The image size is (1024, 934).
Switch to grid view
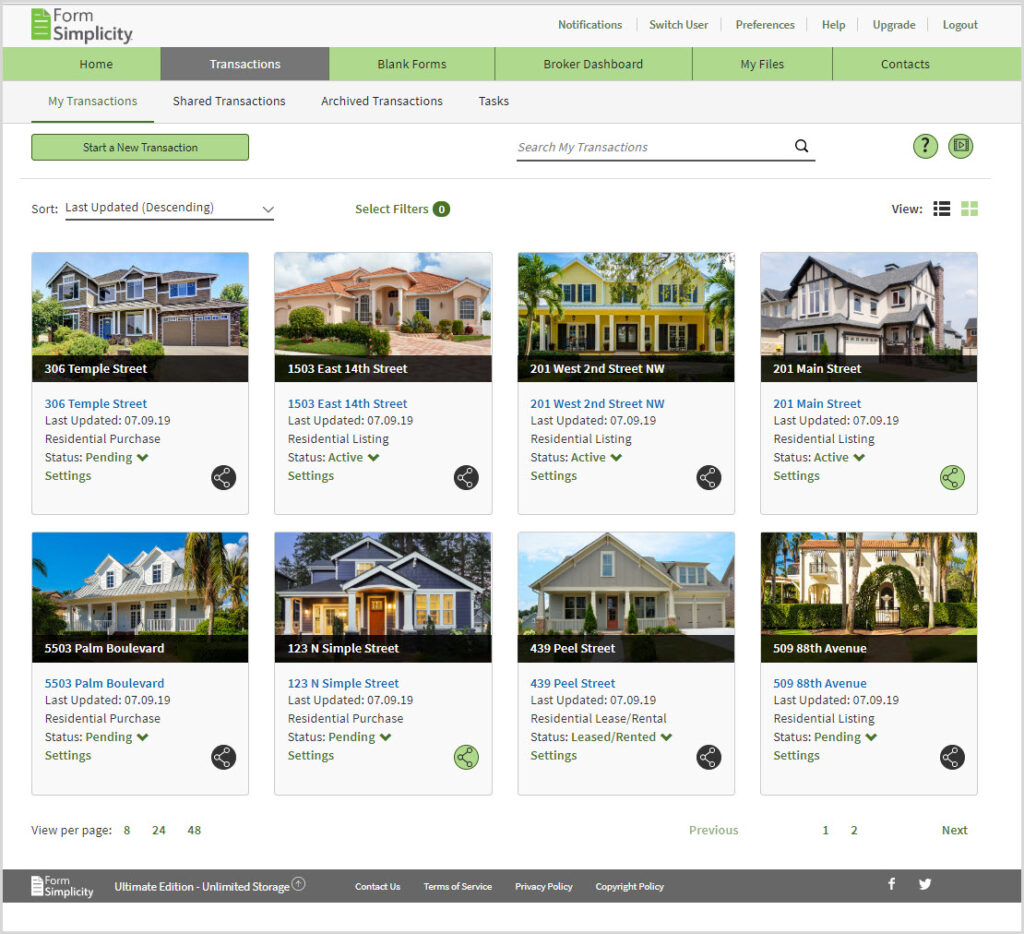[969, 209]
